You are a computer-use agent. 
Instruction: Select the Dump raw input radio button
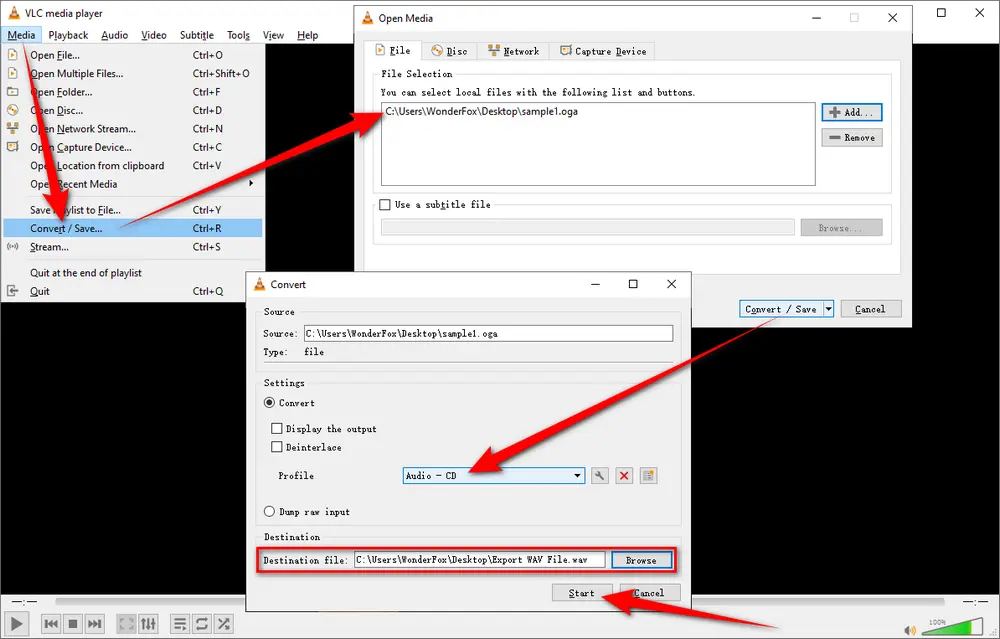coord(269,511)
